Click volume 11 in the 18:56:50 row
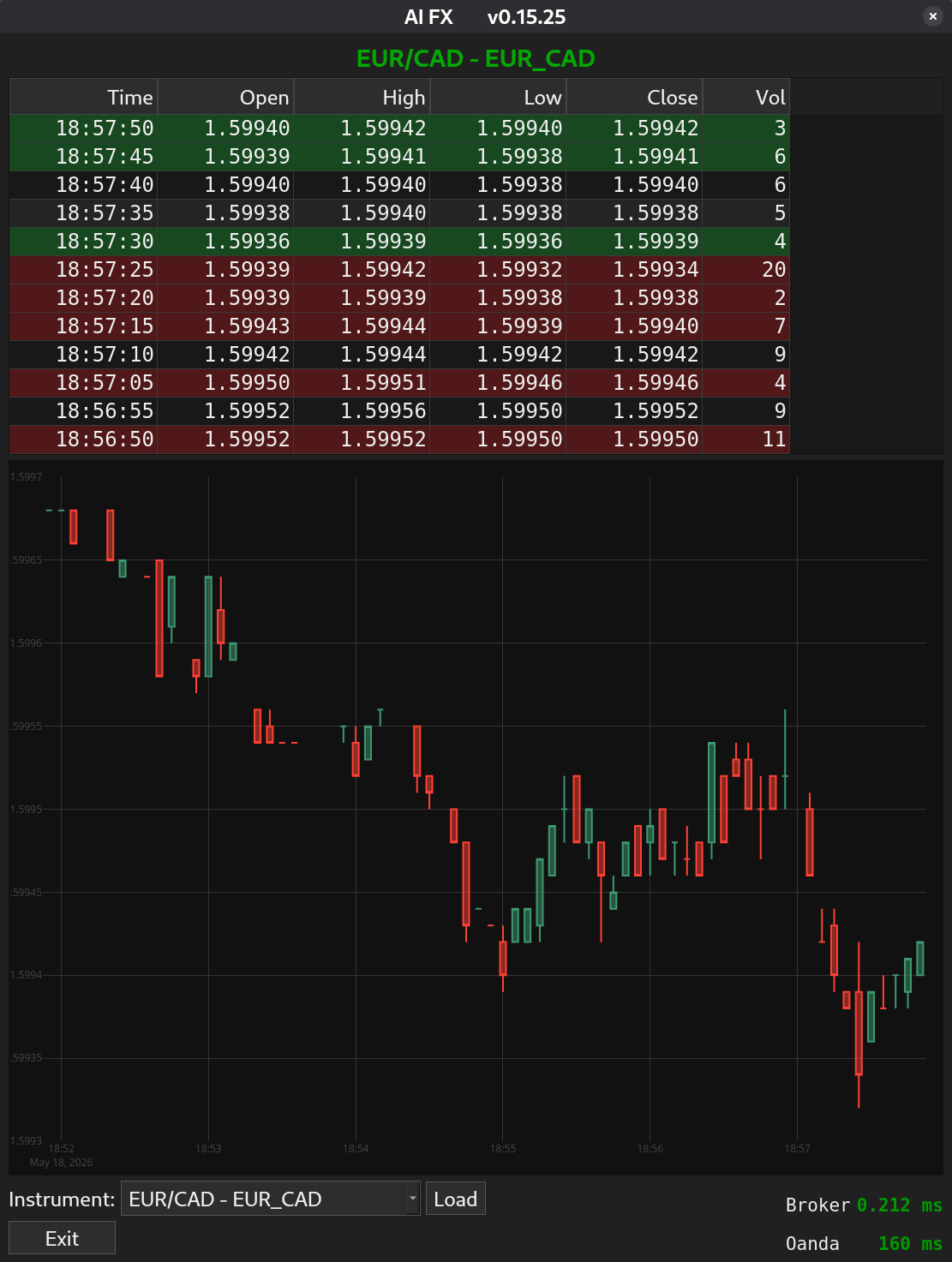 coord(746,440)
